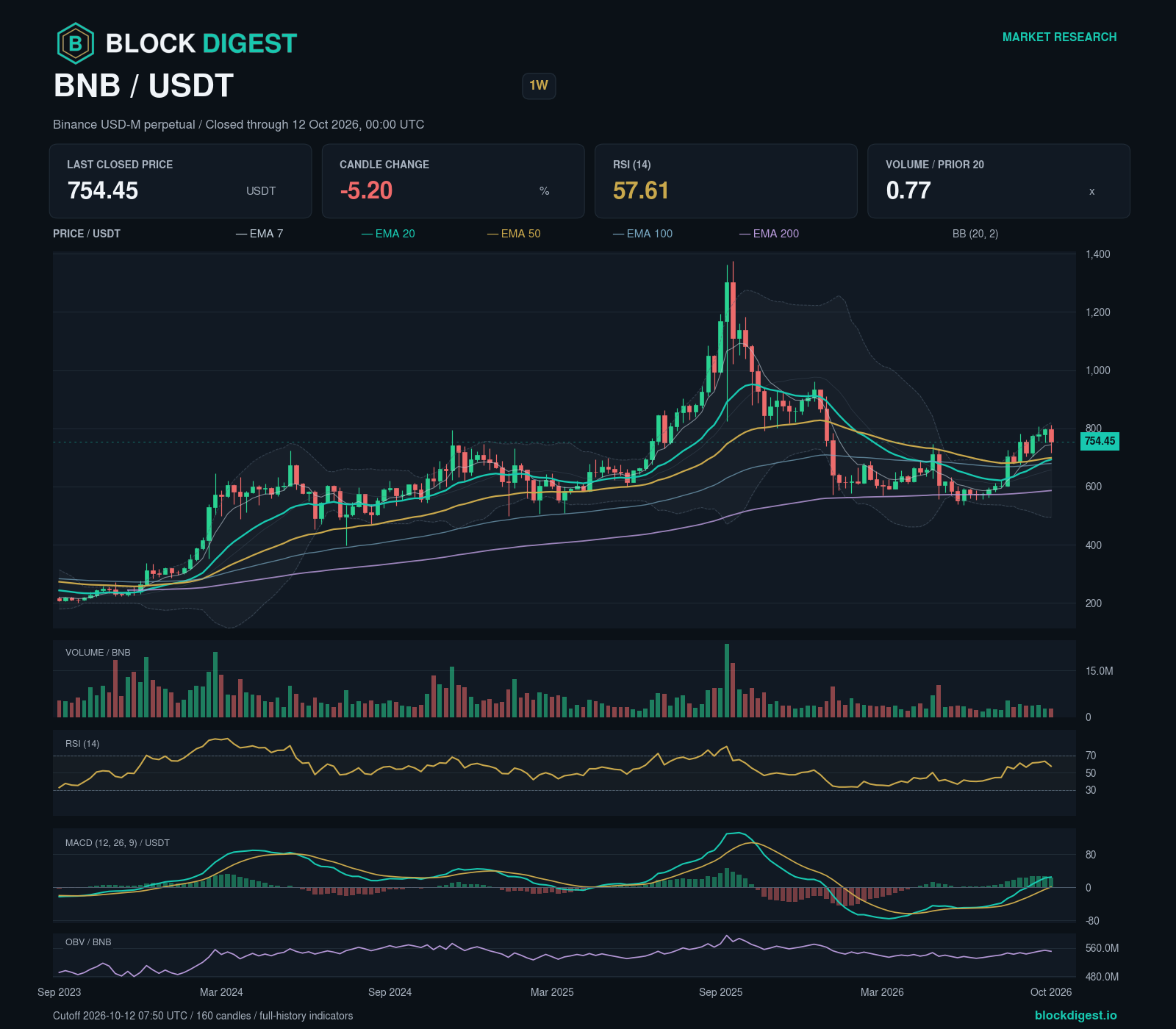Screen dimensions: 1176x1029
Task: Click the OBV / BNB panel label
Action: 88,942
